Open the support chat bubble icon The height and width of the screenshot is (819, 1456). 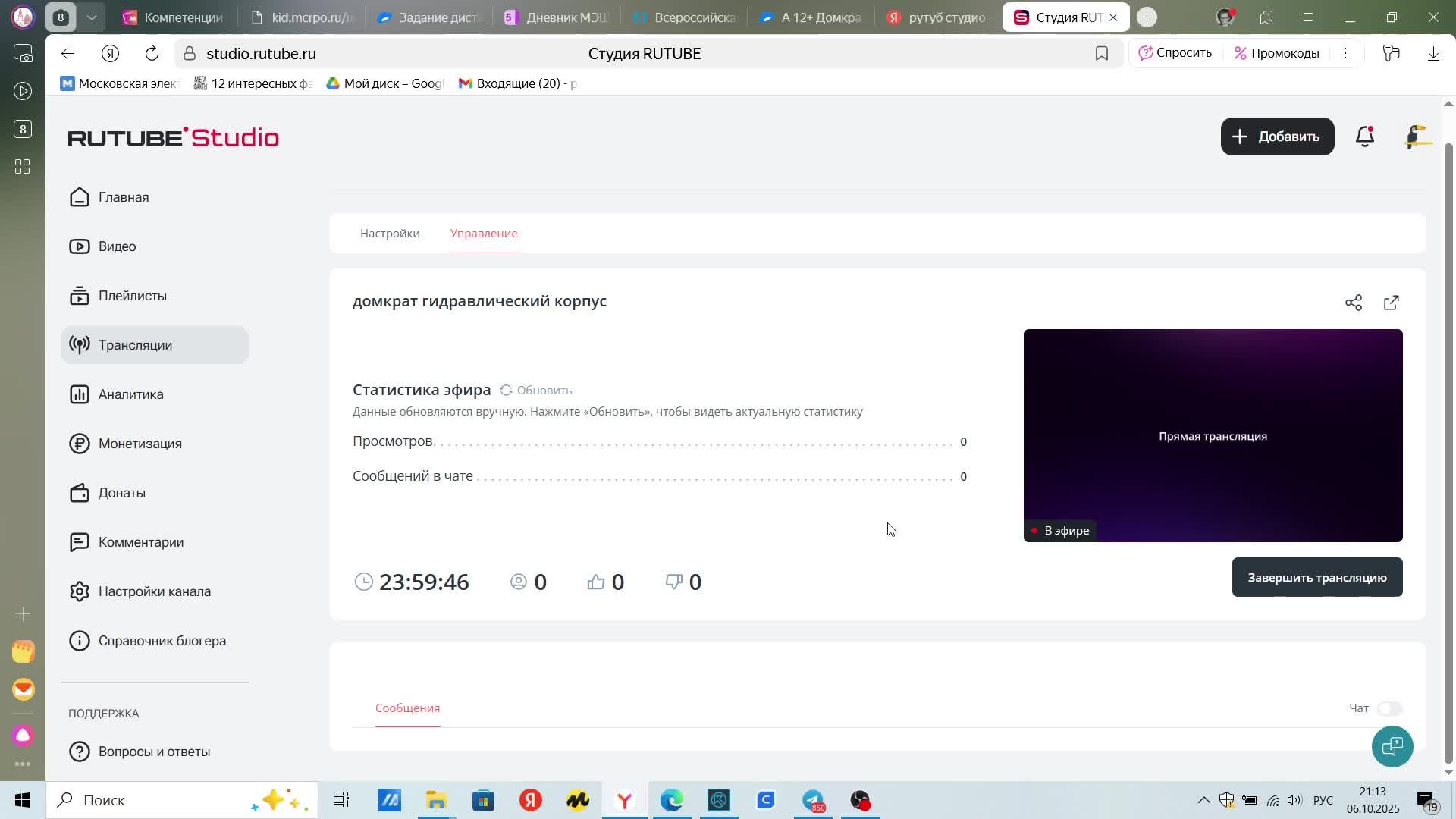click(x=1392, y=746)
